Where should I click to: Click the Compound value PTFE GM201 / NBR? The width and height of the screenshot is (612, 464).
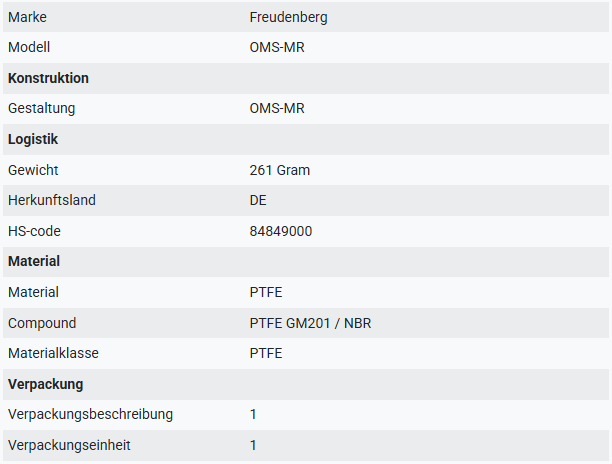310,323
